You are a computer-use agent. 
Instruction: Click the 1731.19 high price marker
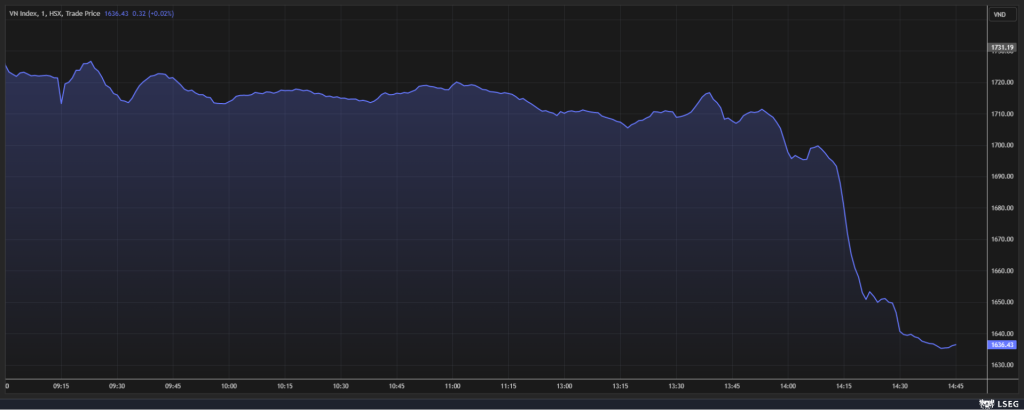tap(1002, 47)
